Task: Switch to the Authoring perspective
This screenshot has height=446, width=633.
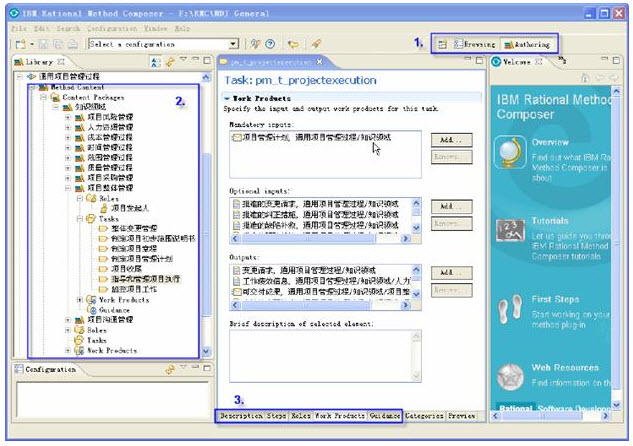Action: tap(525, 44)
